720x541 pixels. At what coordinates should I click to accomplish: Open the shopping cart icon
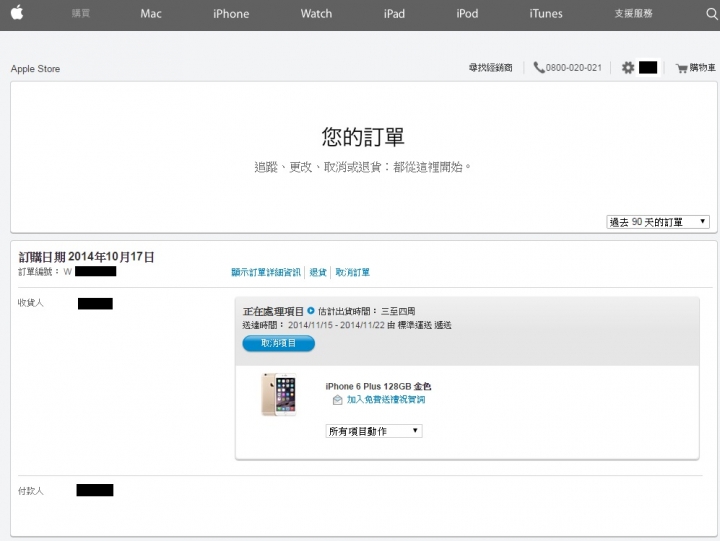[x=681, y=68]
